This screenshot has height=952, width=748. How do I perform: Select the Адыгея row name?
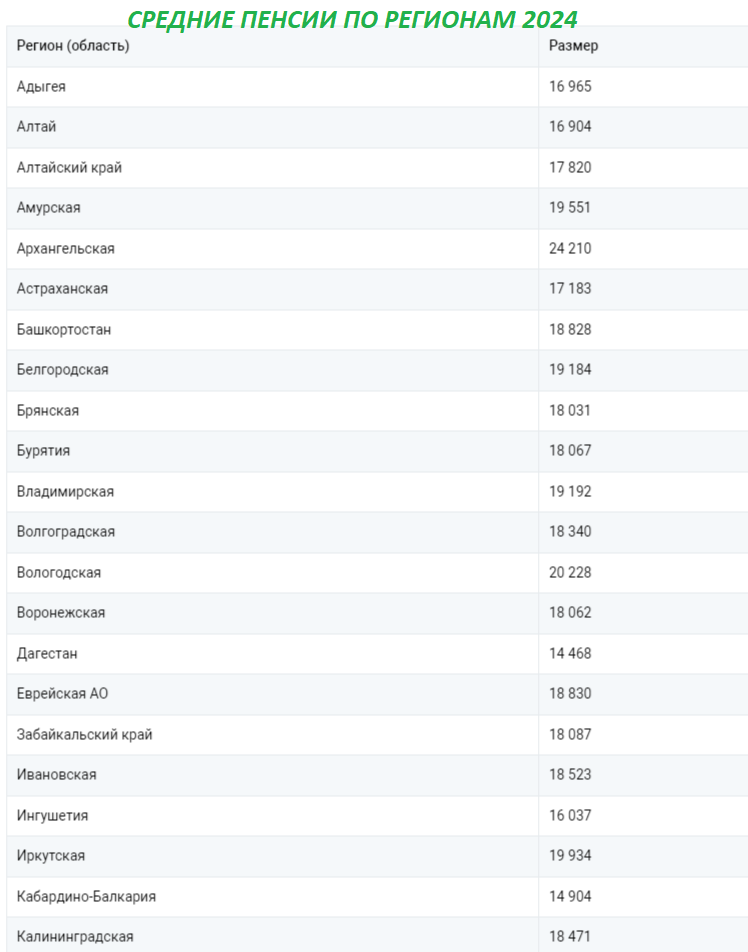tap(41, 87)
